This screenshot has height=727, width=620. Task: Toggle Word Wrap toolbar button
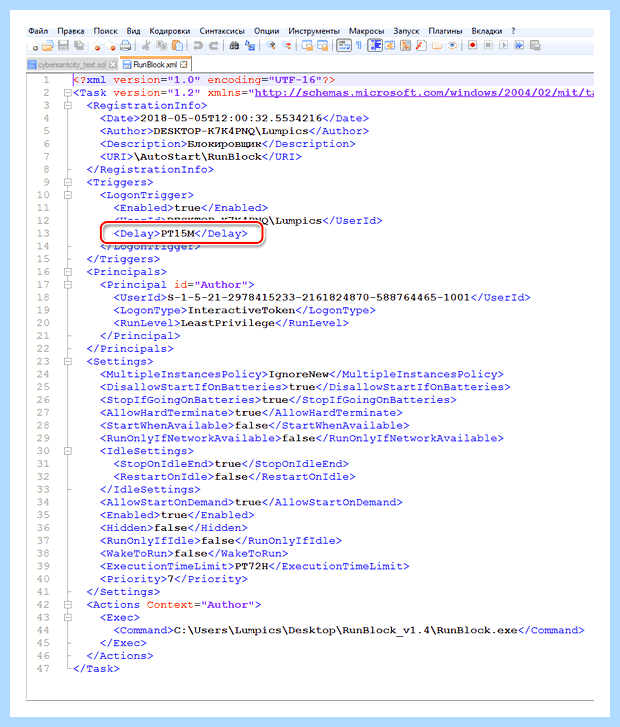pos(344,45)
